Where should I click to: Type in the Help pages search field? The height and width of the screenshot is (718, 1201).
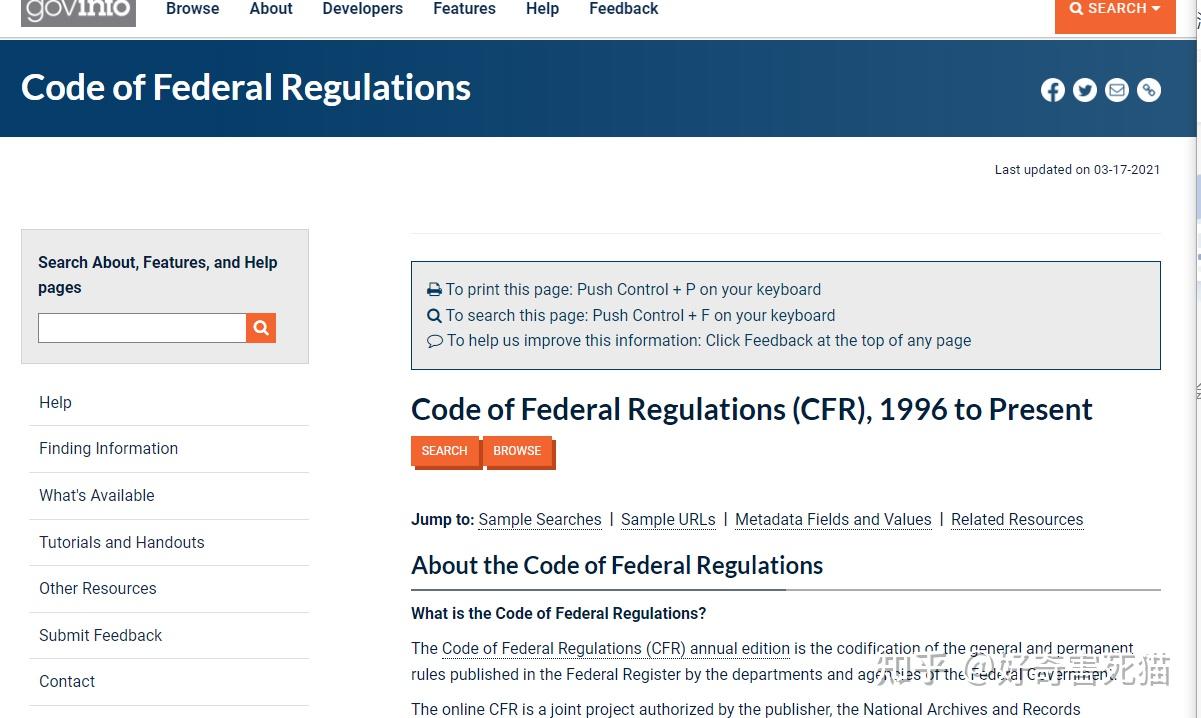(142, 328)
